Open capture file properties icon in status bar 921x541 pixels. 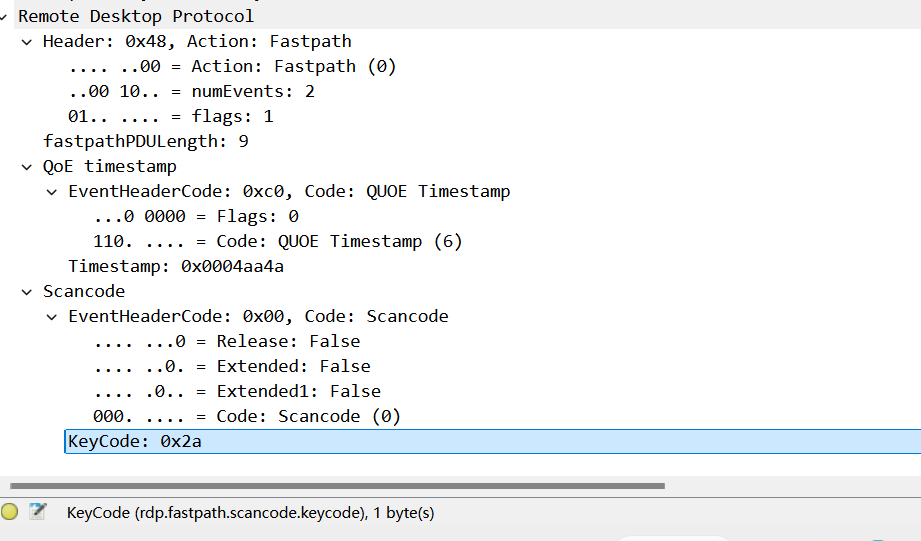tap(38, 512)
